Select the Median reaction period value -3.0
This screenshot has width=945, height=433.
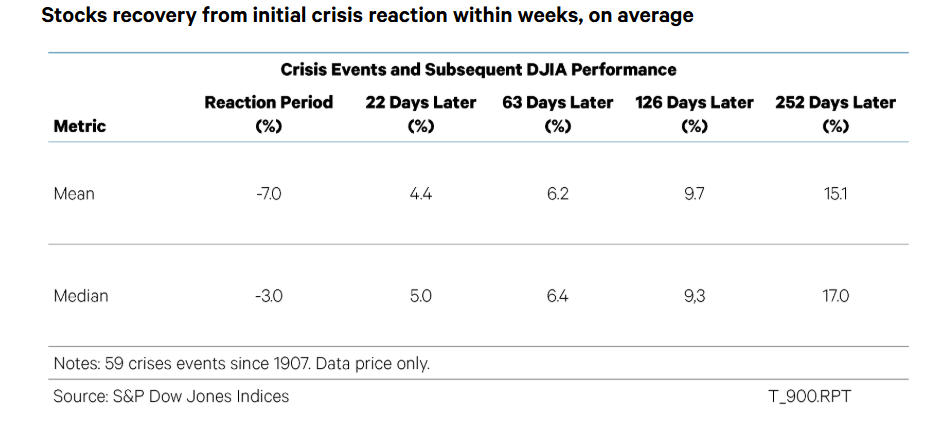click(x=269, y=296)
